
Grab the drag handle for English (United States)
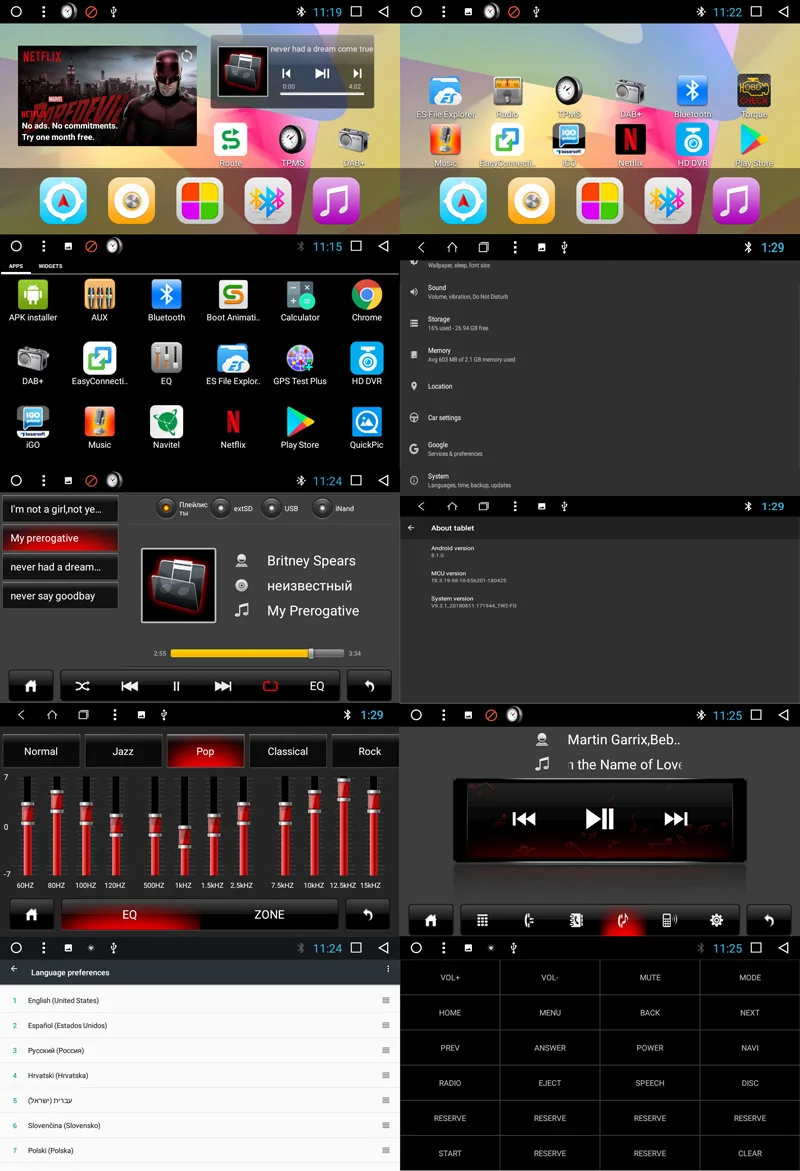(x=385, y=1000)
